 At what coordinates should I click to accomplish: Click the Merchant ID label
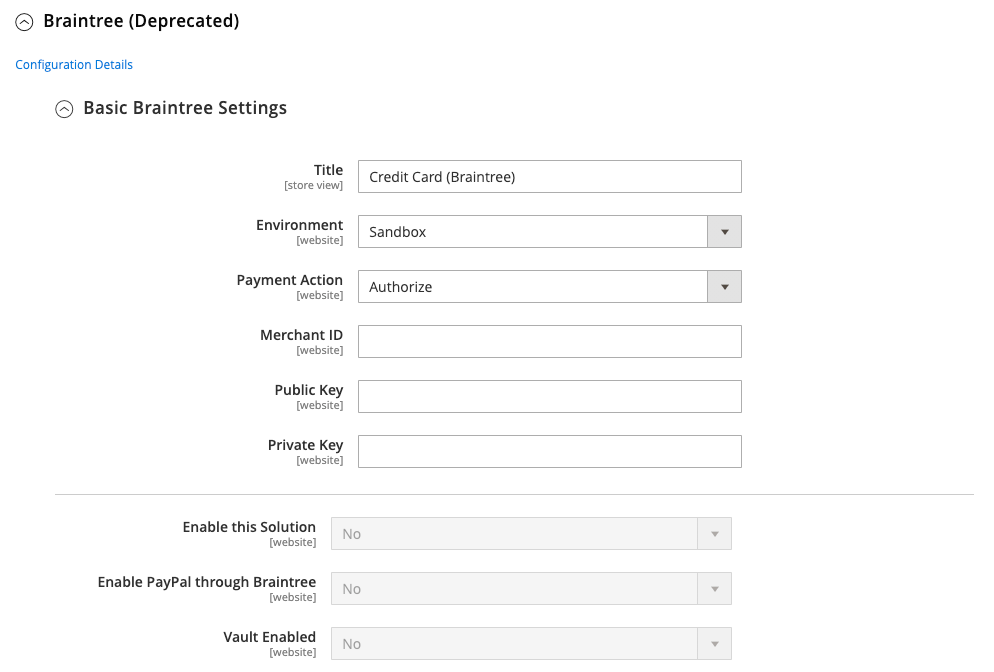302,335
